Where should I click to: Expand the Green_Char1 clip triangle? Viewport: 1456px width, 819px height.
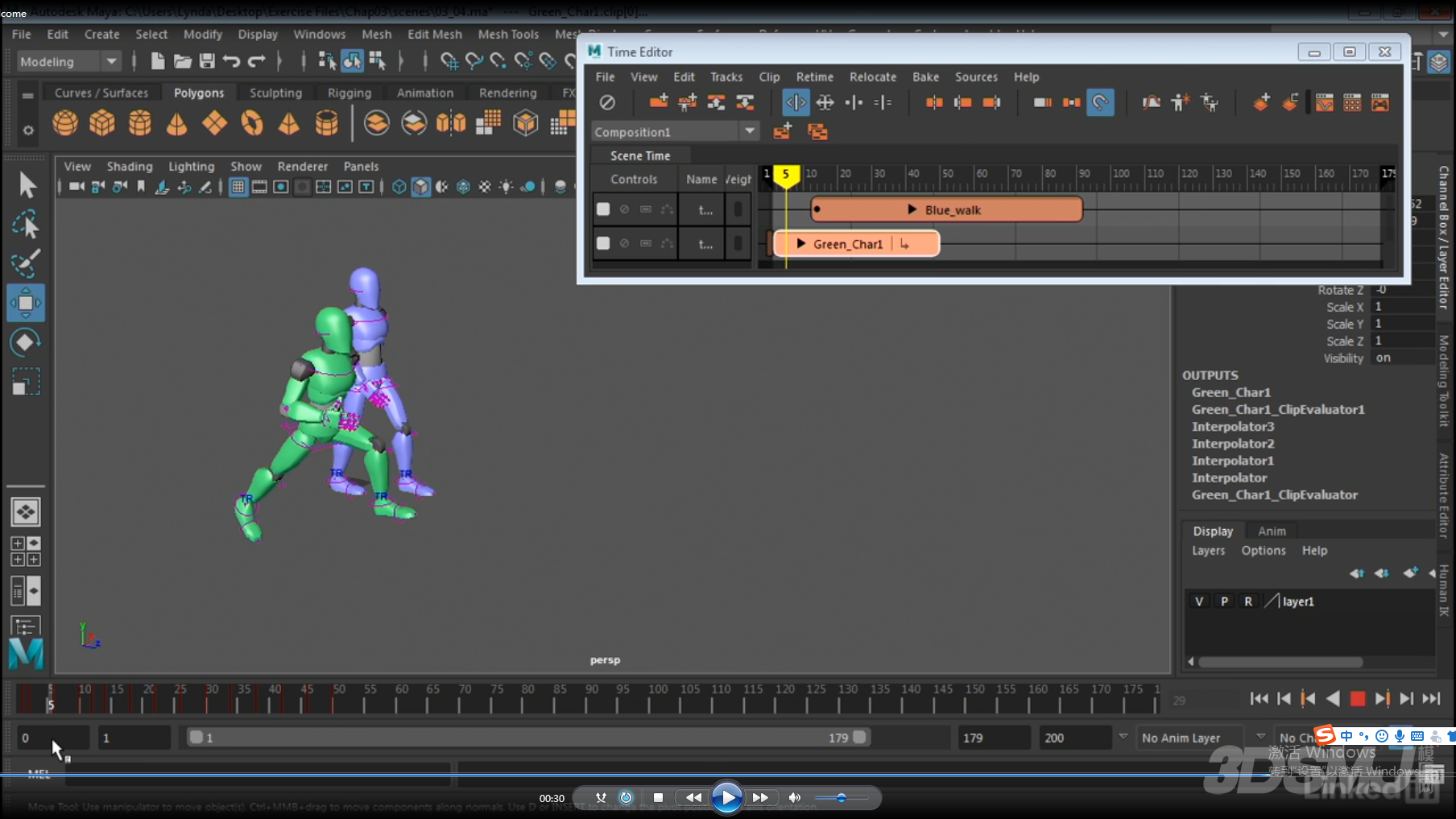click(x=801, y=243)
